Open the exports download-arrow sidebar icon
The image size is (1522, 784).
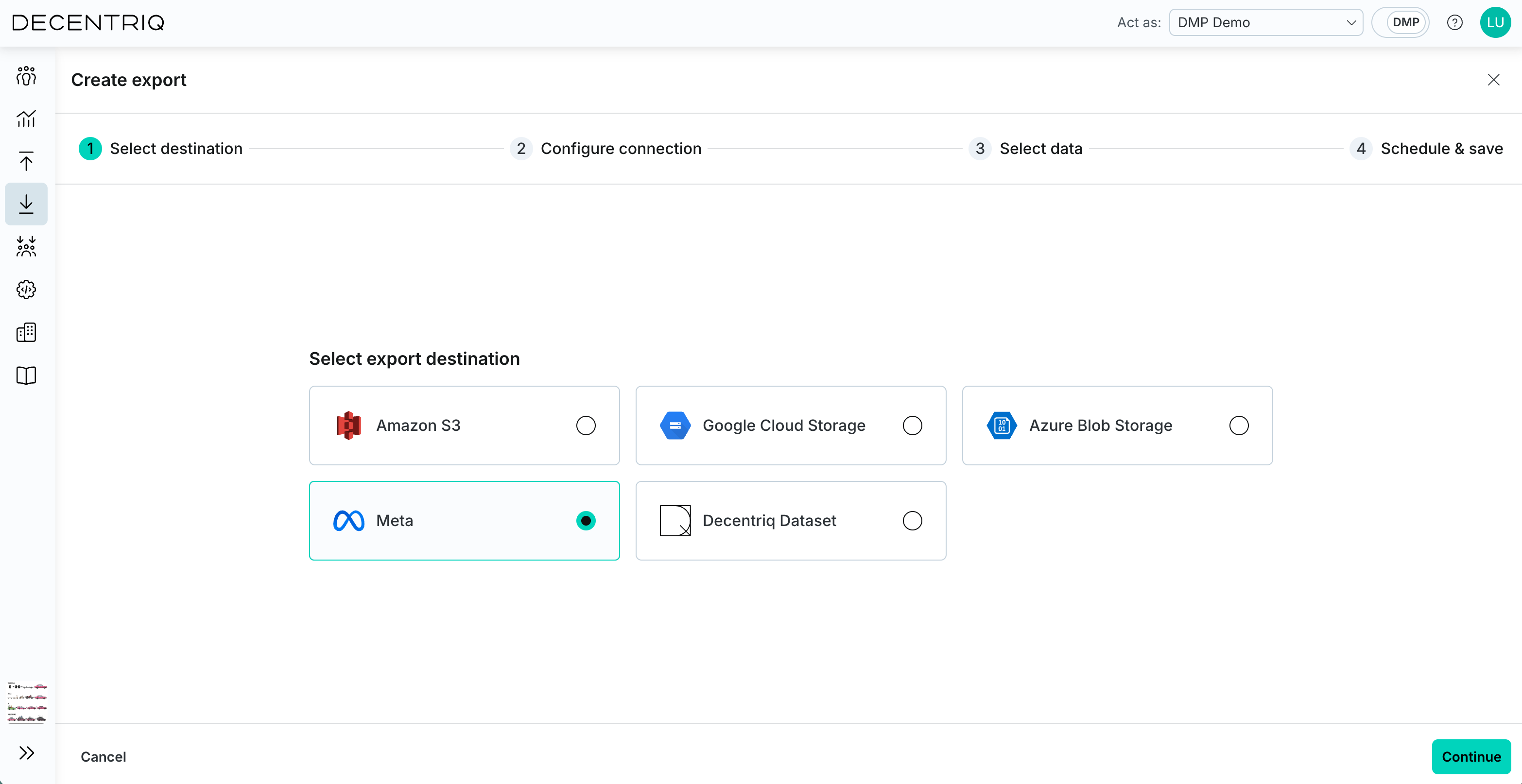(x=26, y=204)
